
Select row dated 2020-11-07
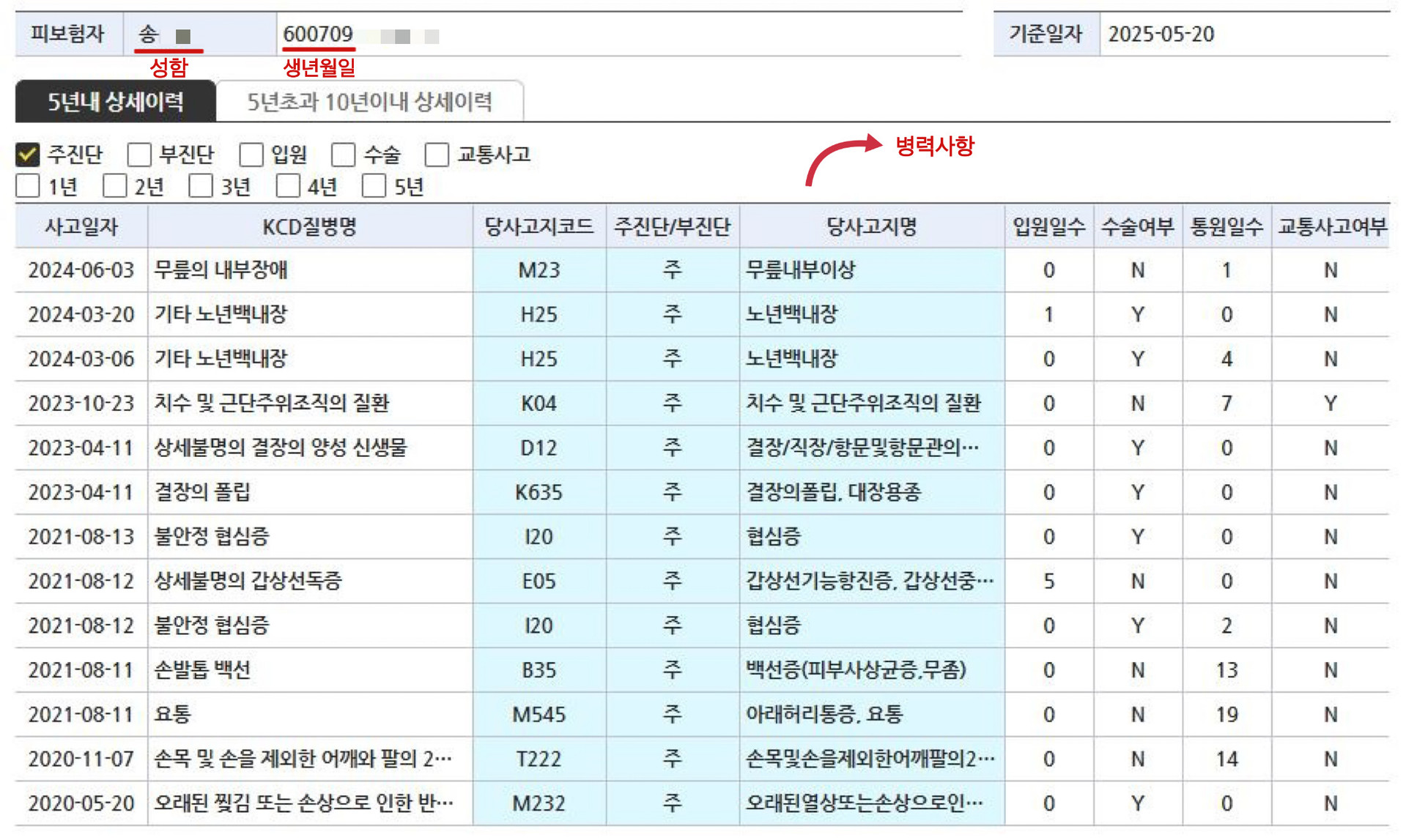click(702, 759)
